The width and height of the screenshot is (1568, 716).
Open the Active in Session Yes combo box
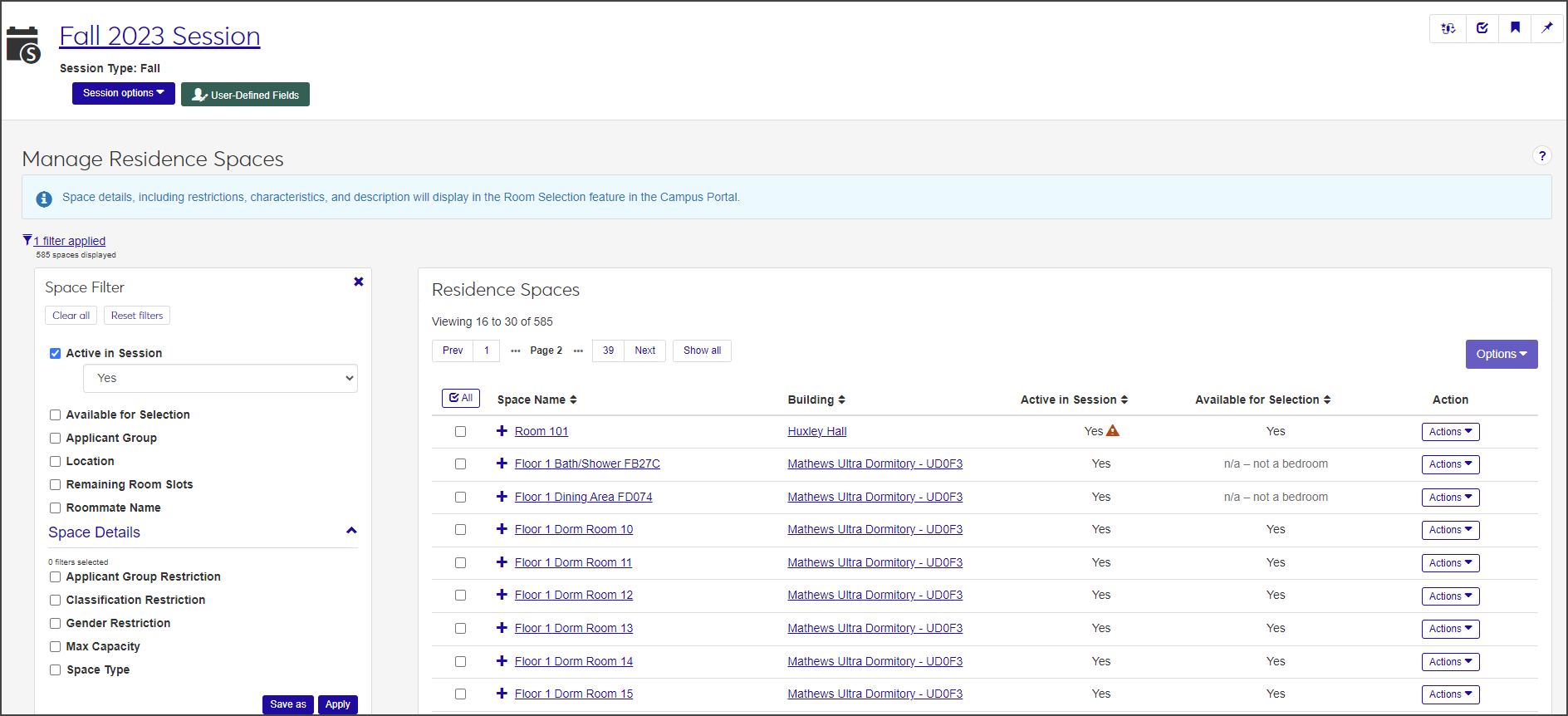pyautogui.click(x=220, y=378)
